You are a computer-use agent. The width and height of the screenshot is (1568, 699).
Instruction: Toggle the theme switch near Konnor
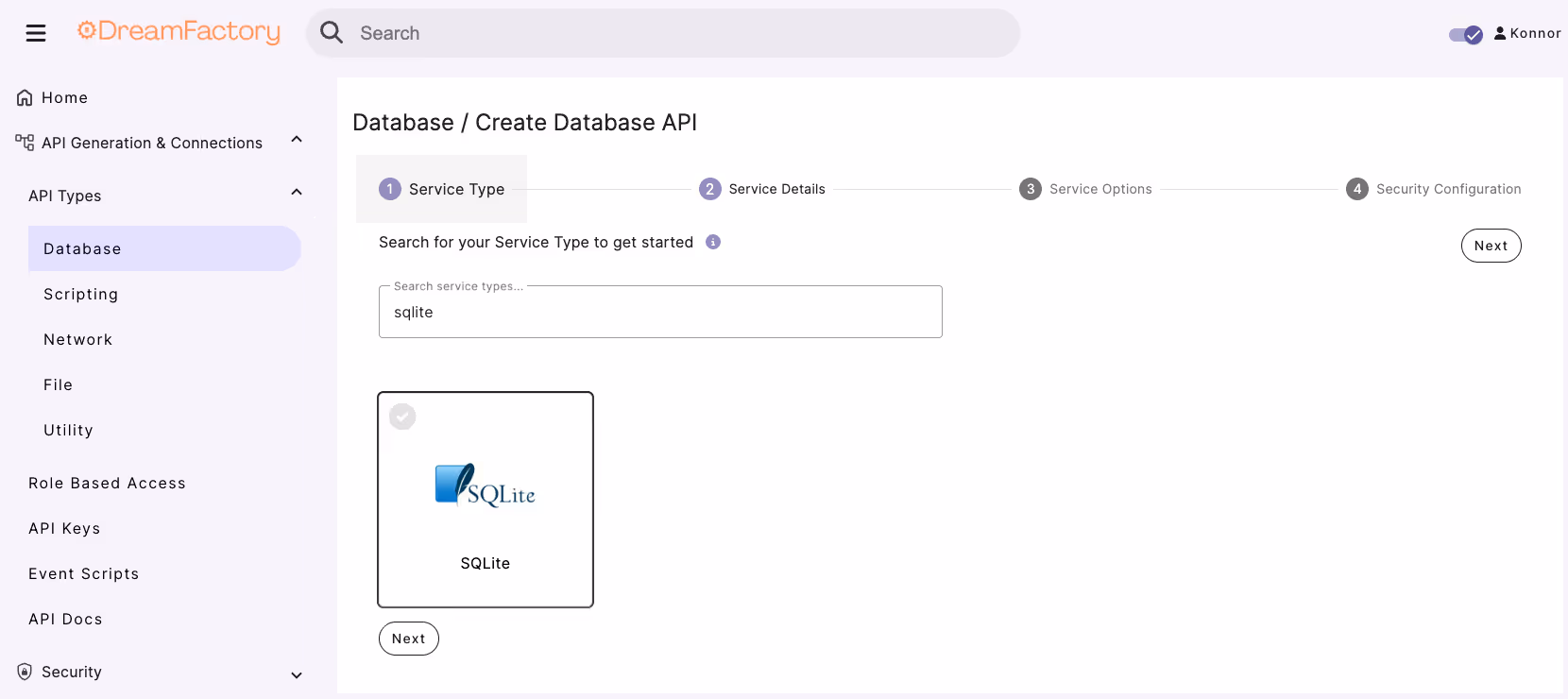[x=1466, y=35]
